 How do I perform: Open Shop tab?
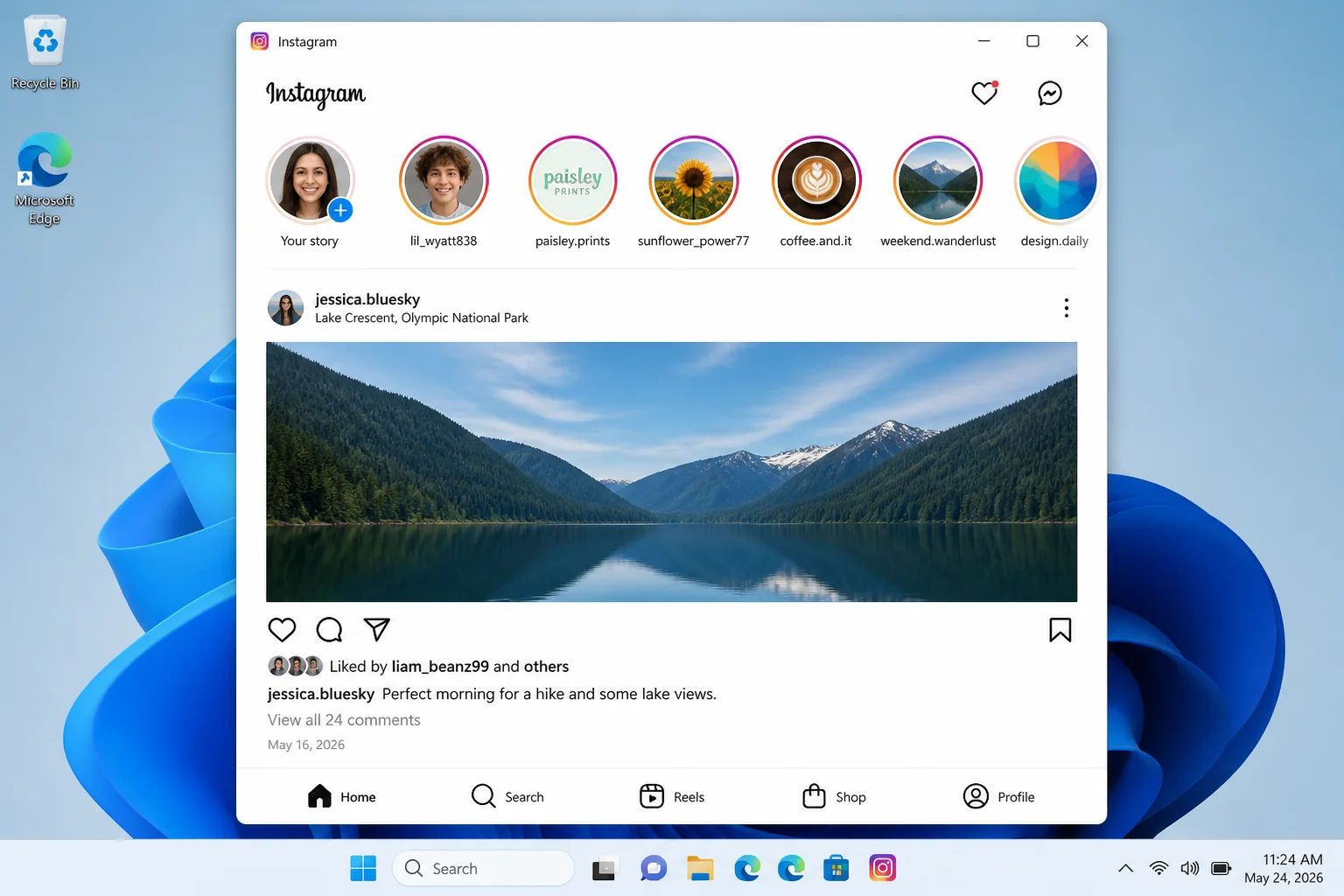835,796
